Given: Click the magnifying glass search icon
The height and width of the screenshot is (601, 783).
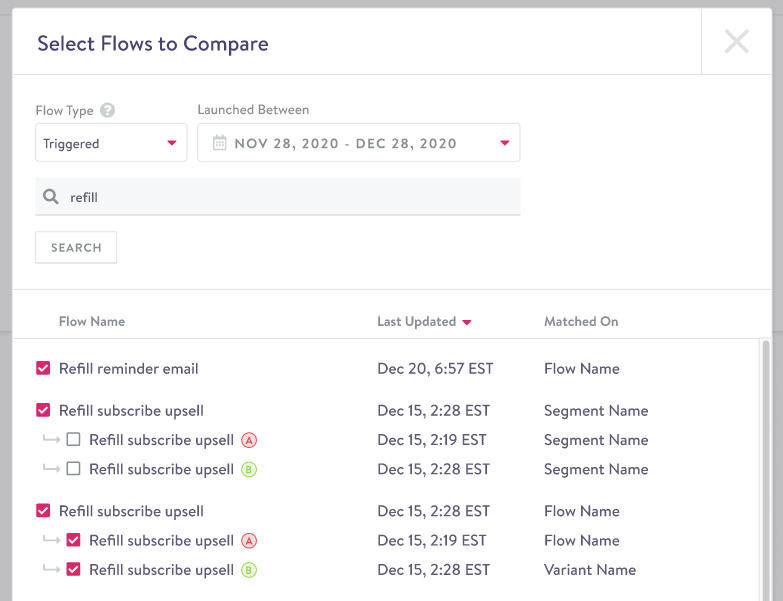Looking at the screenshot, I should pyautogui.click(x=51, y=197).
